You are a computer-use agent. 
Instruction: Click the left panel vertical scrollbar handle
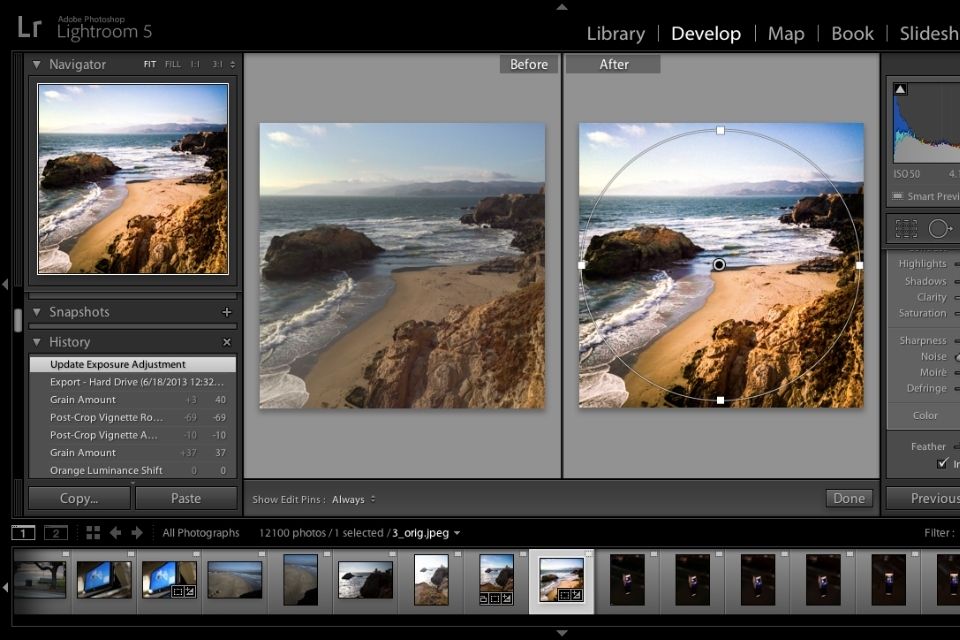click(18, 320)
